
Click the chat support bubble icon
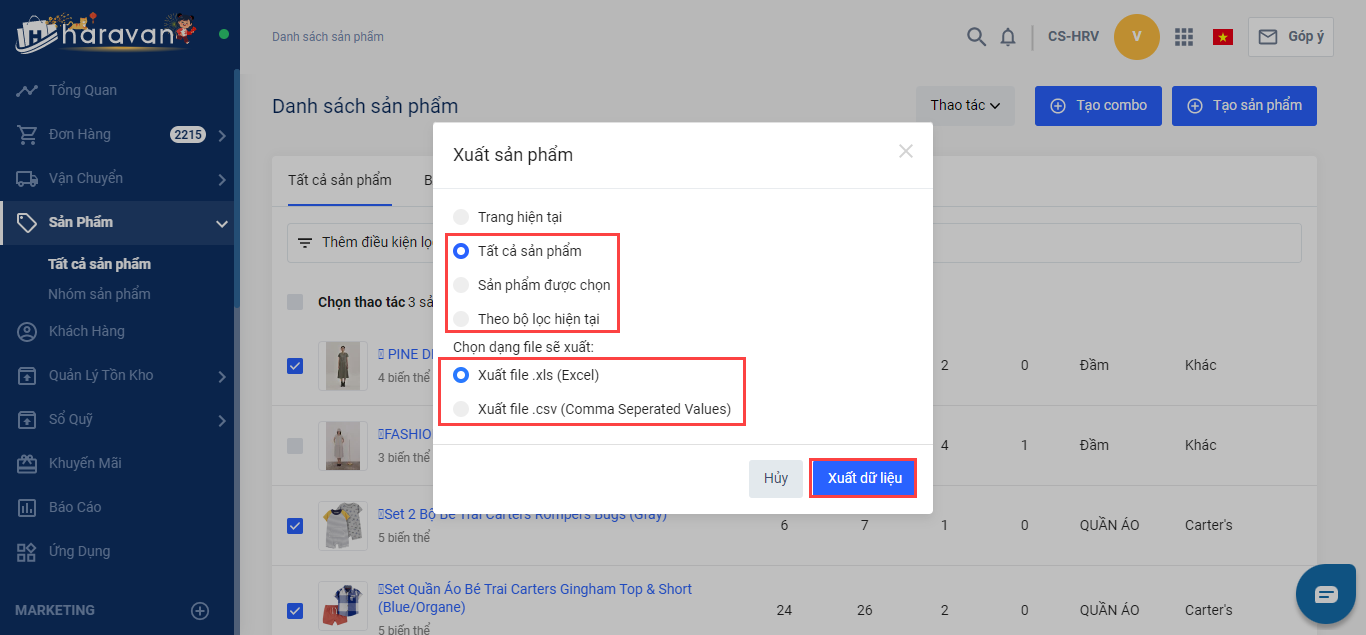tap(1325, 595)
